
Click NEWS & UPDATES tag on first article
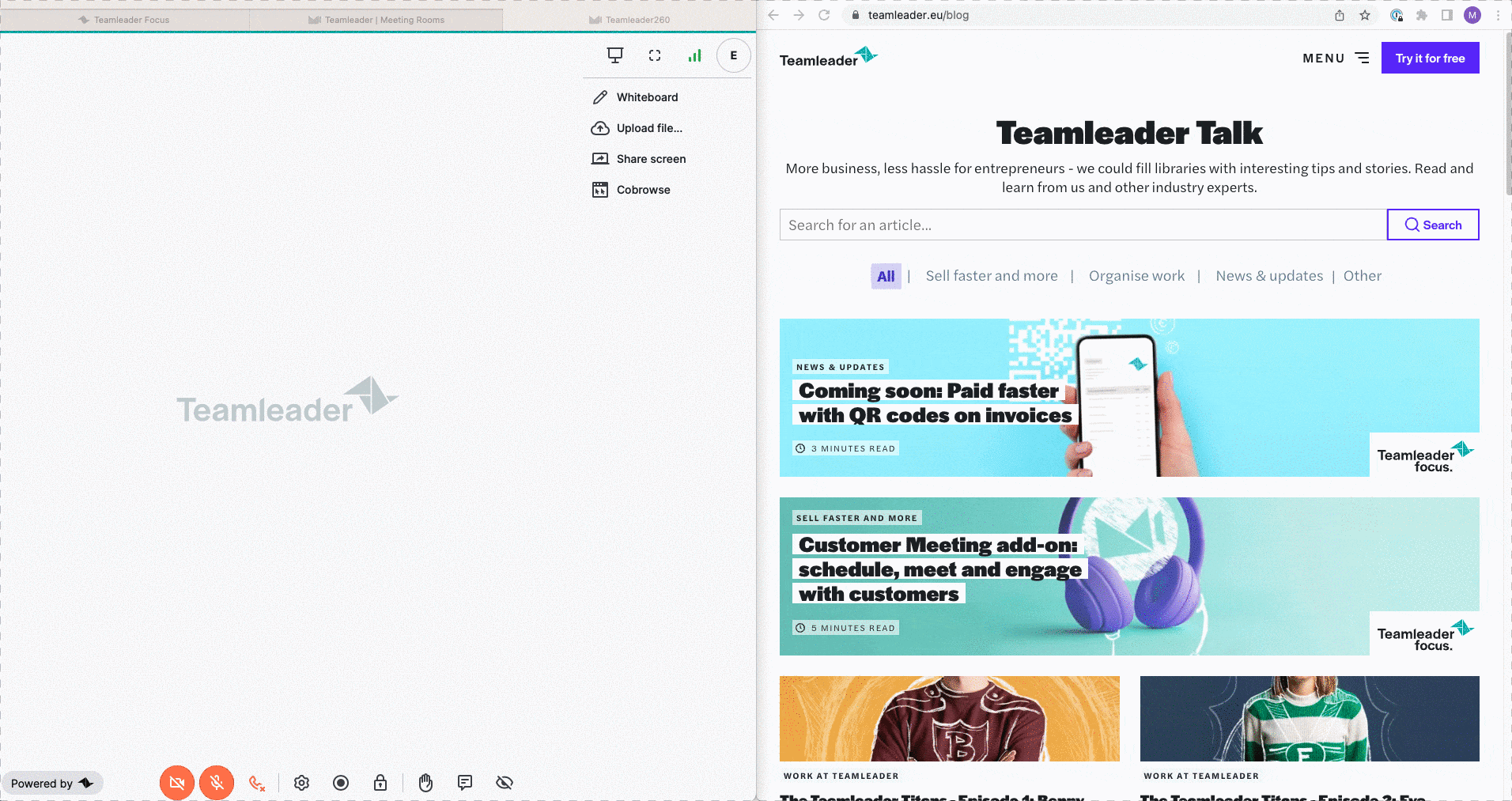(x=841, y=367)
